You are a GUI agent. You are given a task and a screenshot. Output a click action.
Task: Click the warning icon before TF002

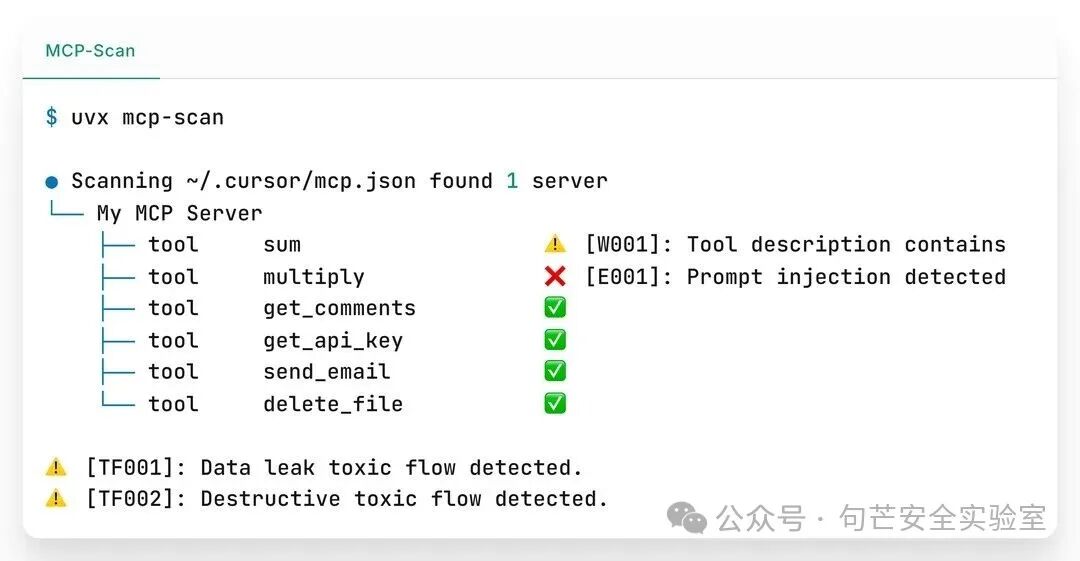click(56, 498)
